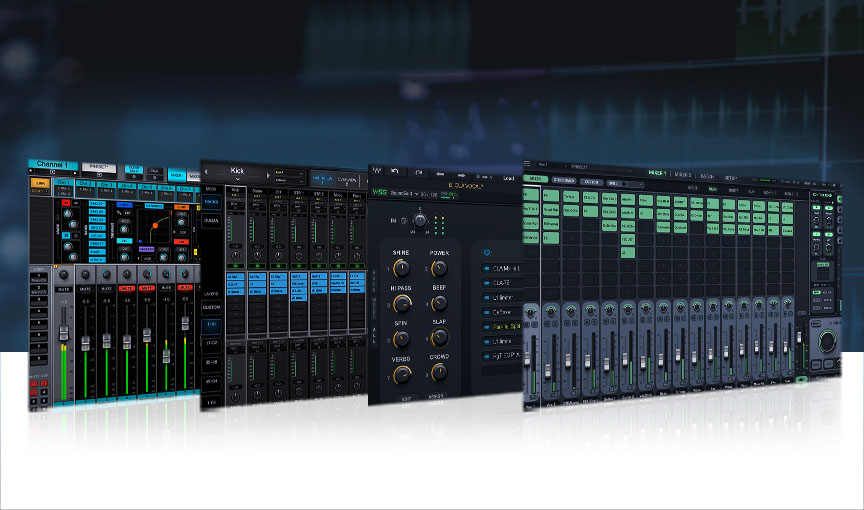Click the VERBS knob

tap(402, 375)
